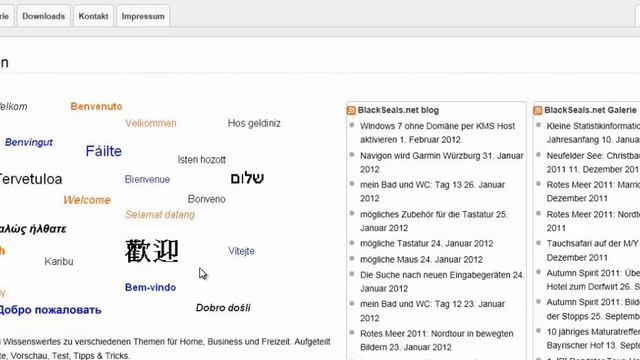Open gallery entry 'Neufelder See: Christbaum'
This screenshot has width=640, height=360.
[593, 162]
